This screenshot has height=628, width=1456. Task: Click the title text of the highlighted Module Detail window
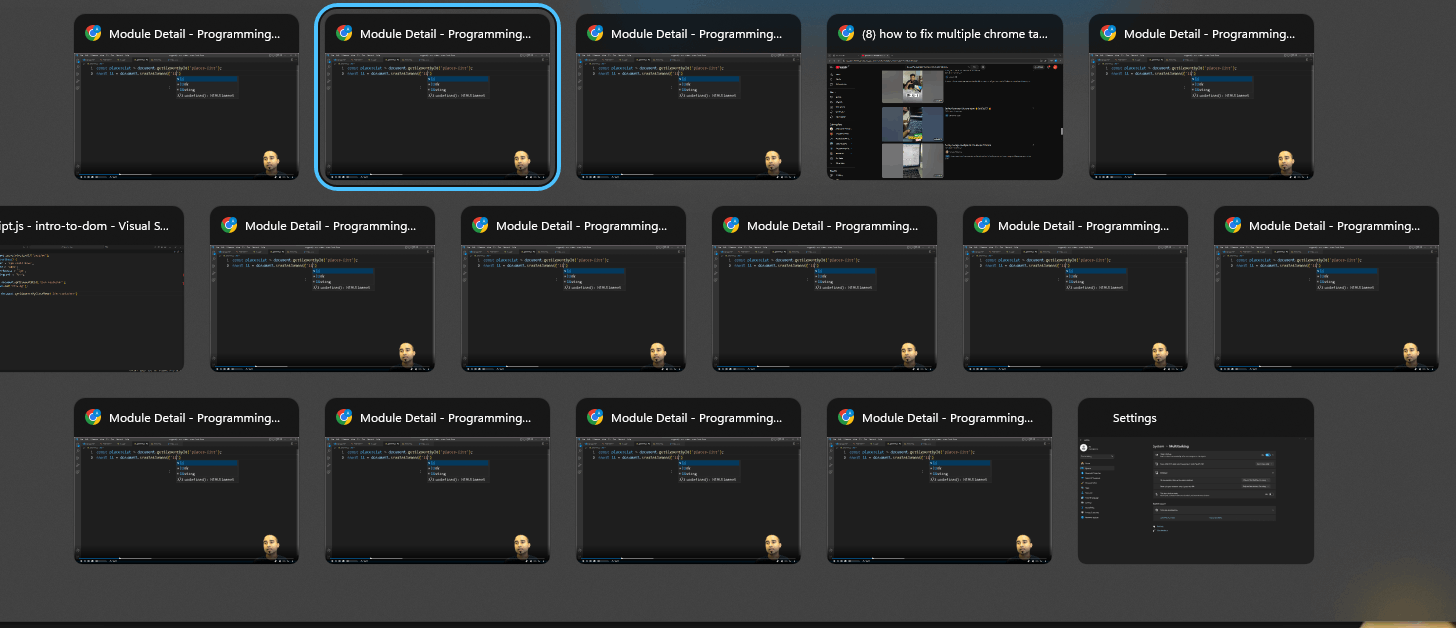446,34
